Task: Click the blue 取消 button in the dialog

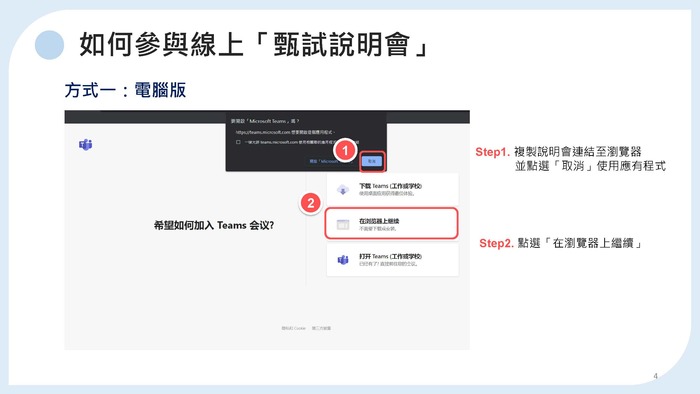Action: pos(372,161)
